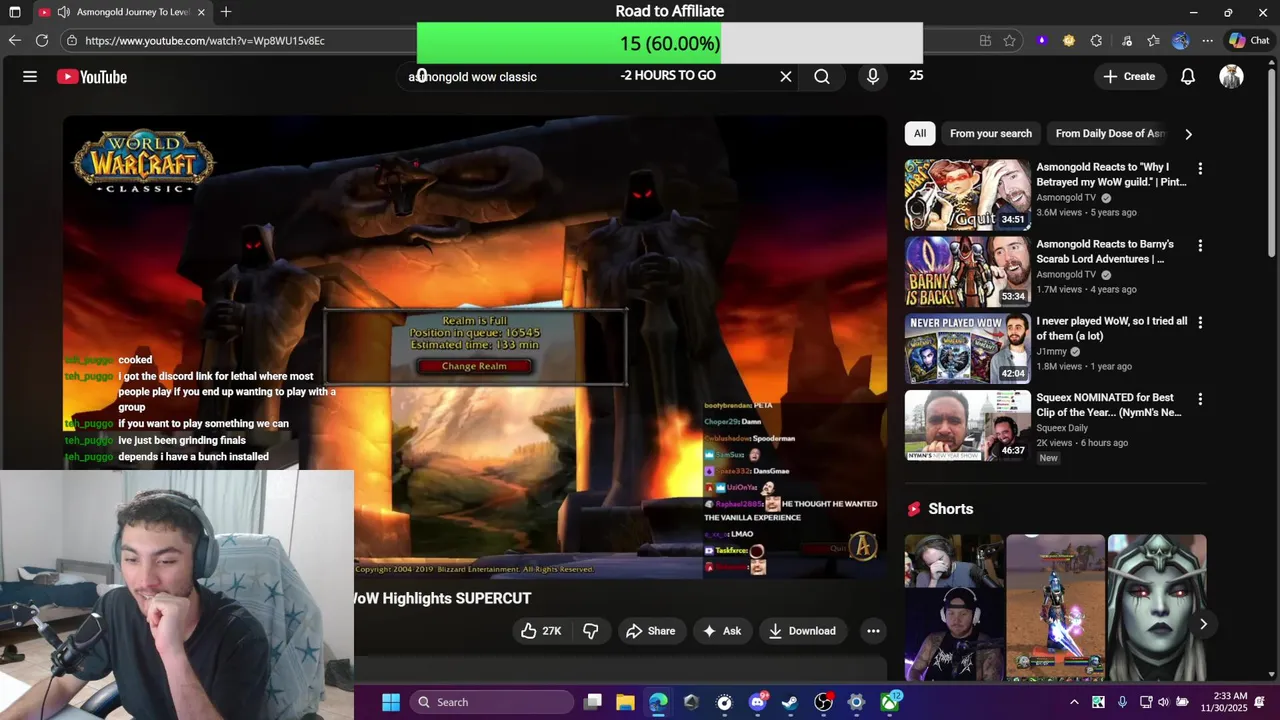Image resolution: width=1280 pixels, height=720 pixels.
Task: Open Edge profile avatar
Action: 1181,41
